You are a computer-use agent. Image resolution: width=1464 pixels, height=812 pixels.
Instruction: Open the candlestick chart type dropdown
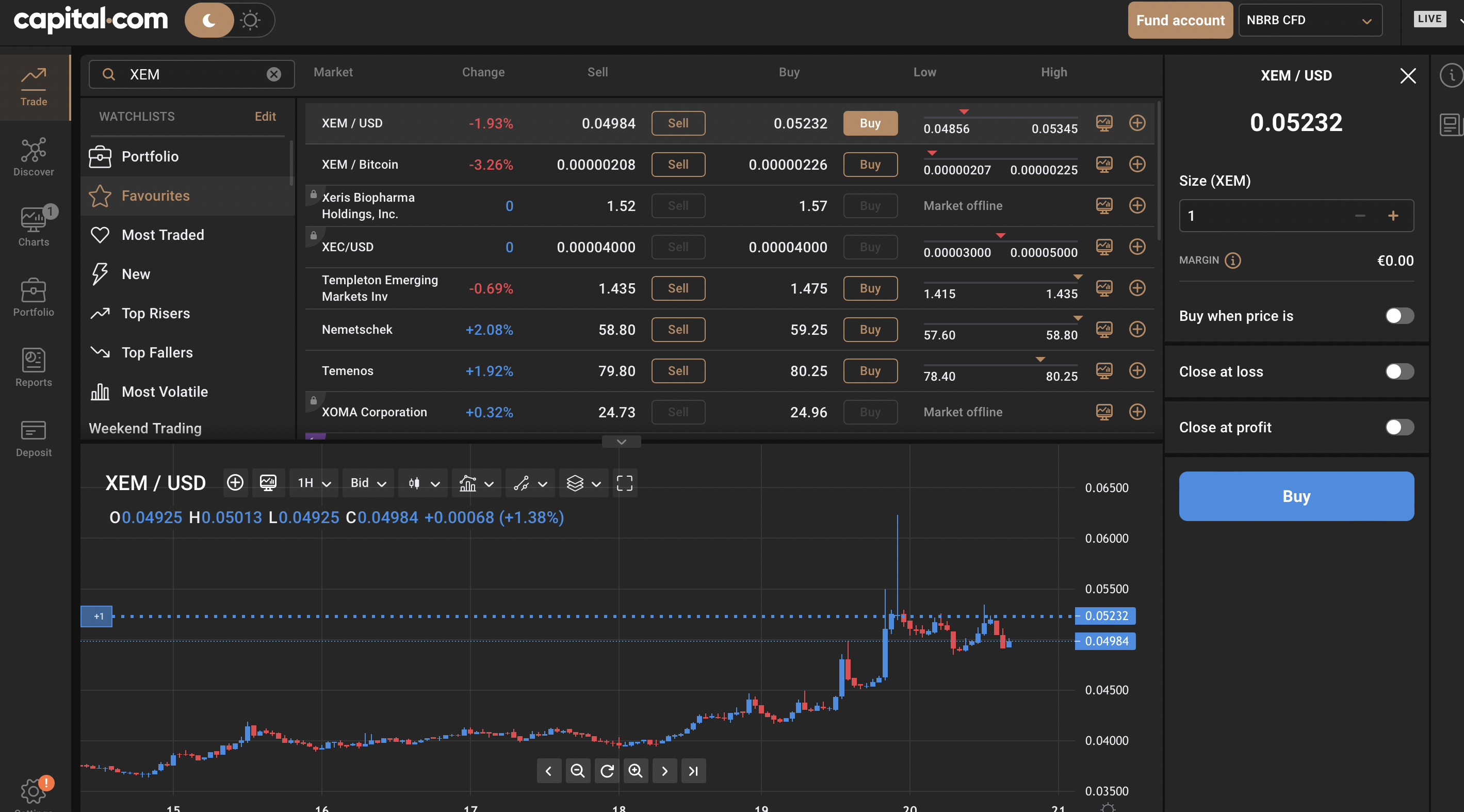point(424,483)
